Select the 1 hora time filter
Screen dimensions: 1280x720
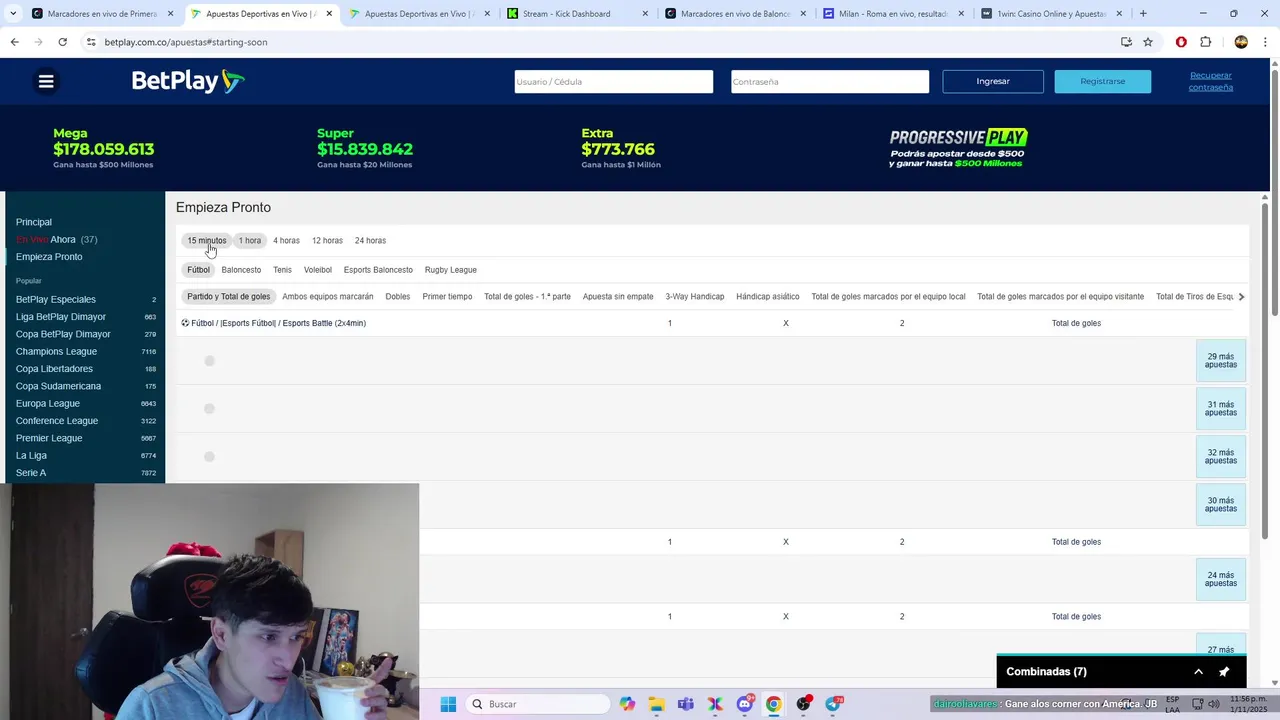(250, 241)
